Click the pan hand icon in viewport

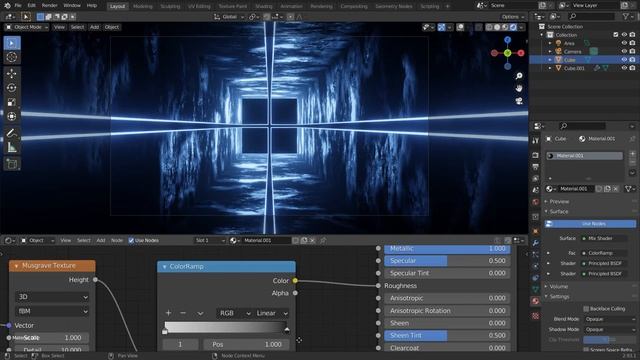519,88
